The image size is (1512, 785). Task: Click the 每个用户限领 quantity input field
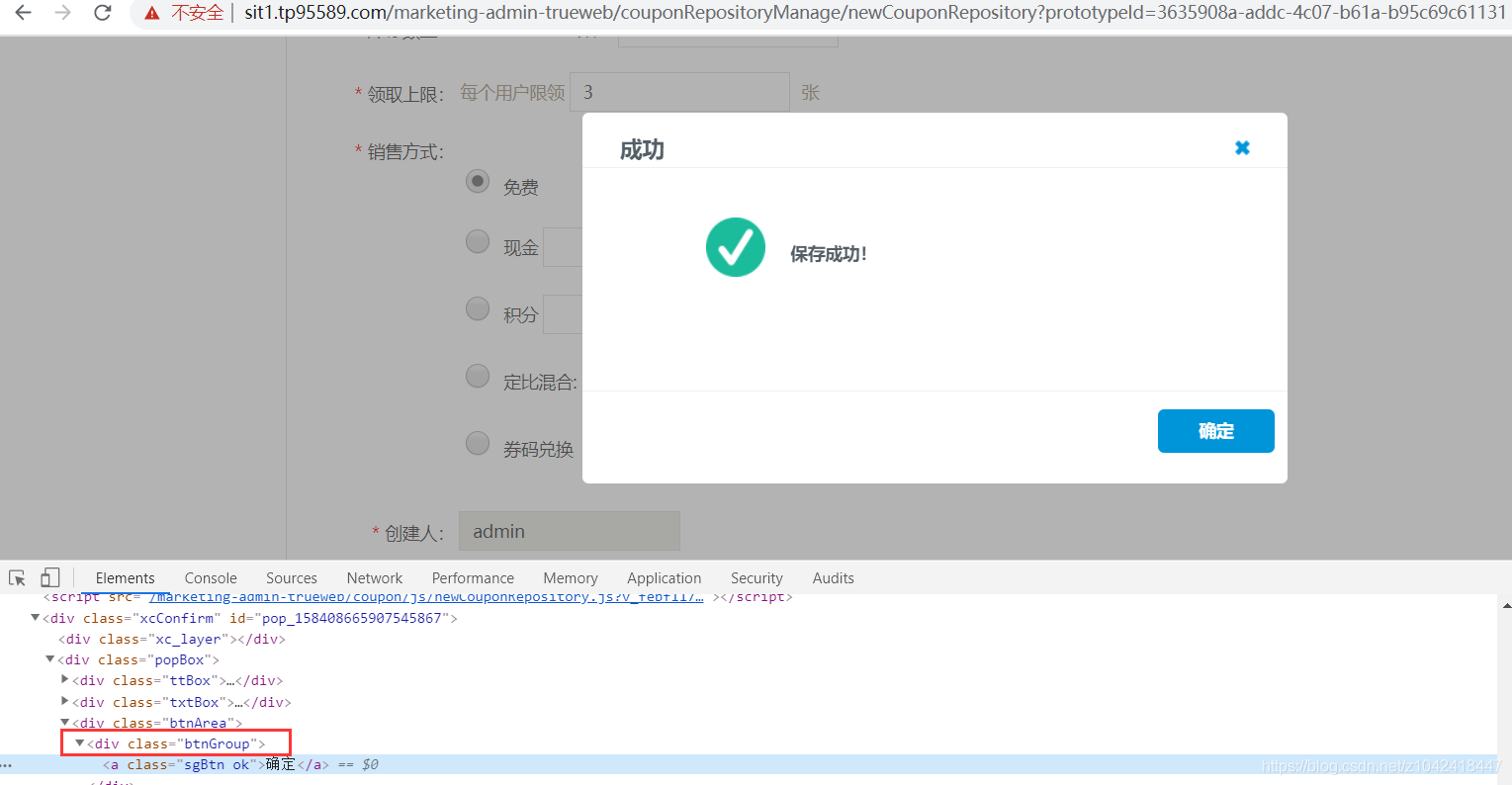coord(679,92)
